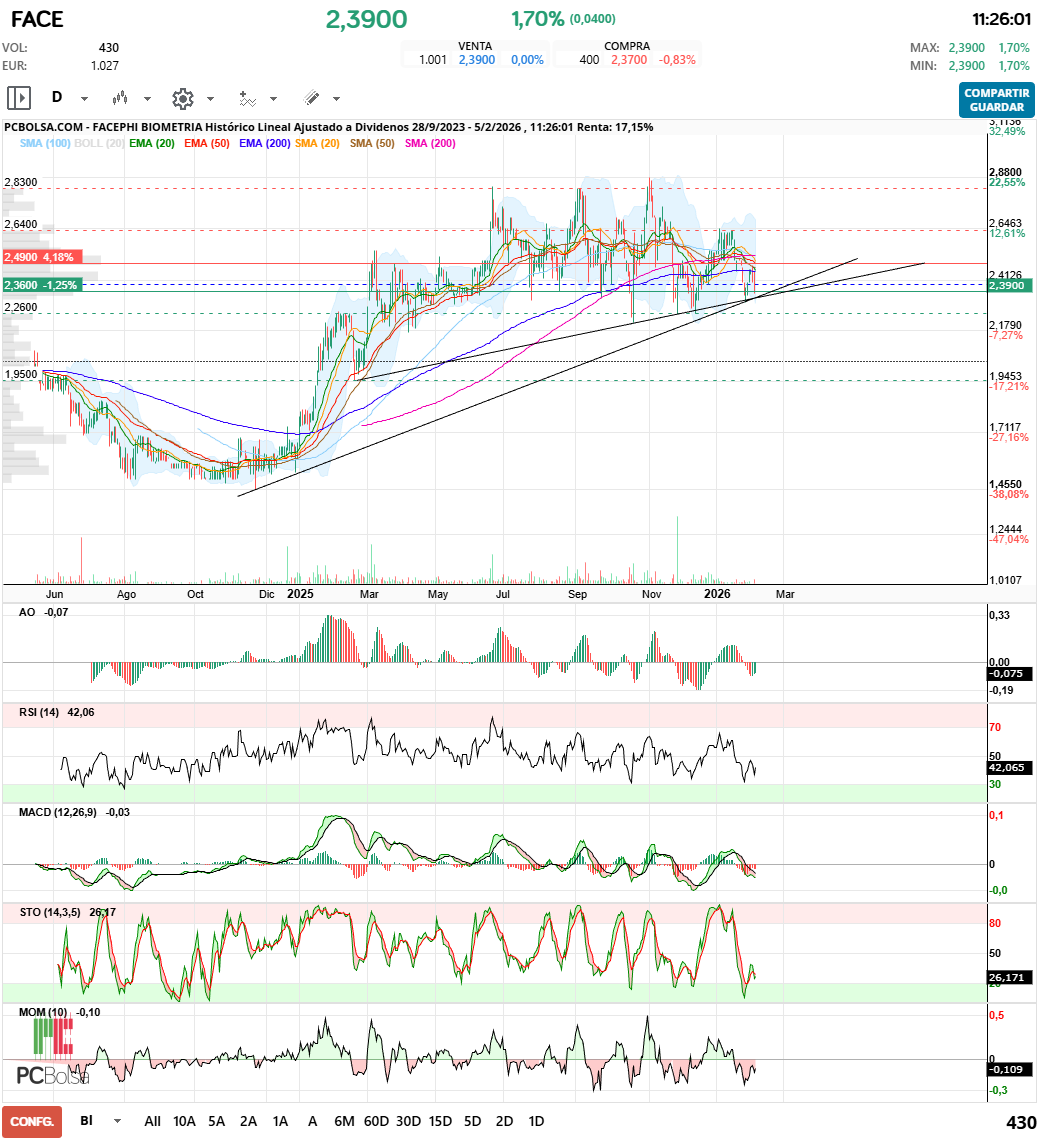Click the add indicator zigzag icon
The height and width of the screenshot is (1143, 1050).
(247, 98)
